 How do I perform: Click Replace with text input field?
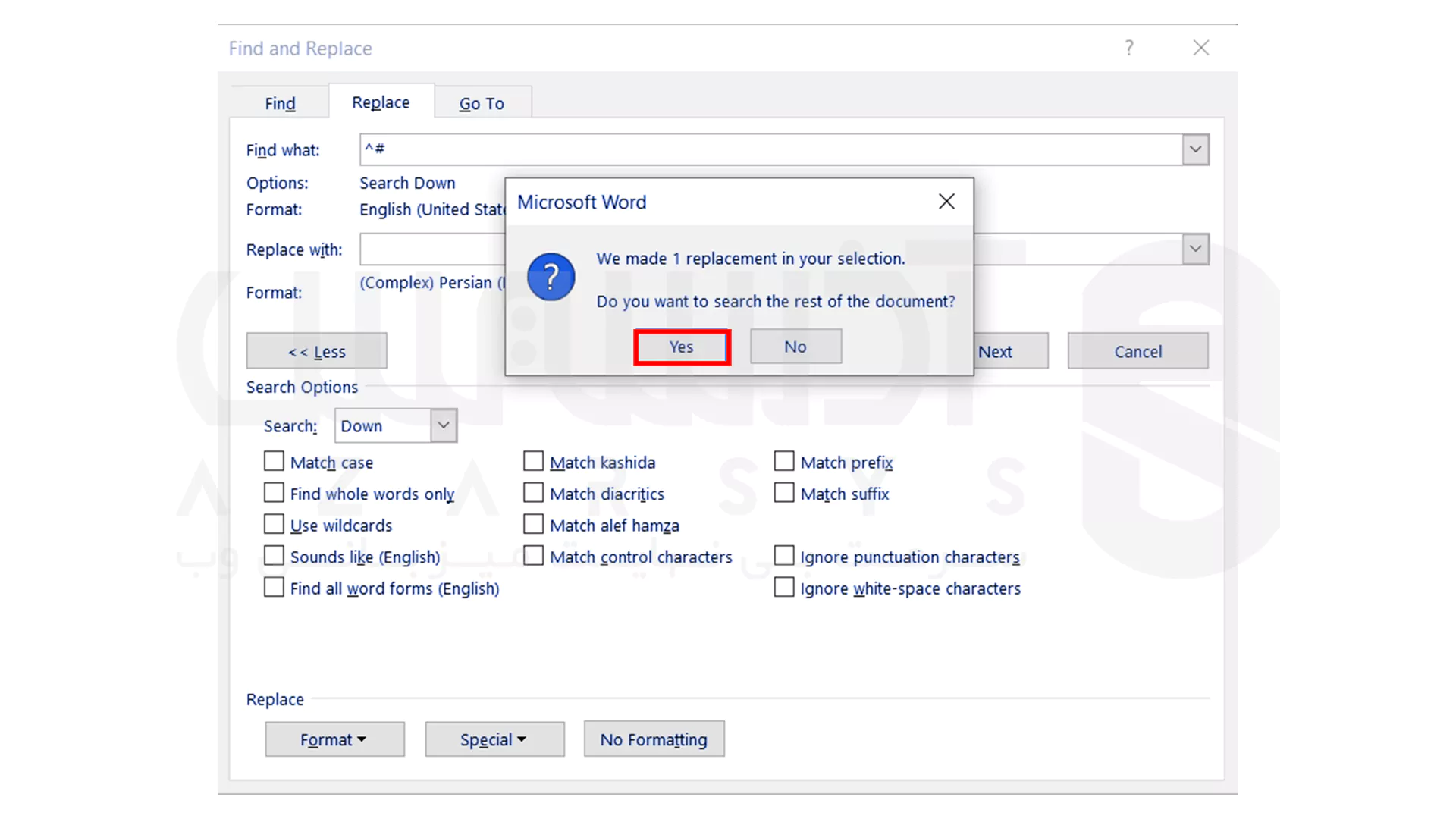(783, 249)
